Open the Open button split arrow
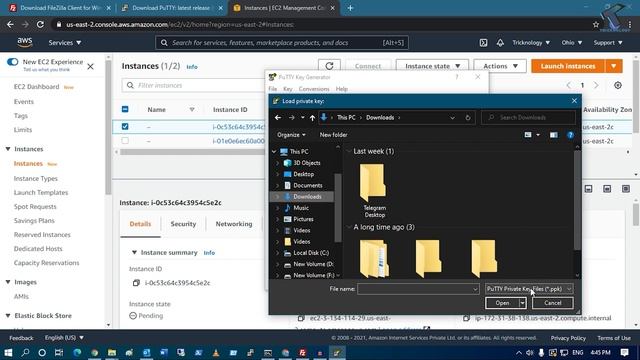 522,303
